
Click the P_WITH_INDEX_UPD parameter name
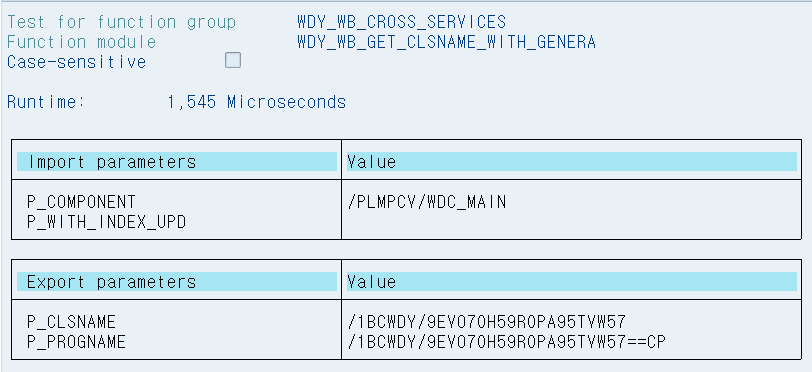pyautogui.click(x=106, y=222)
